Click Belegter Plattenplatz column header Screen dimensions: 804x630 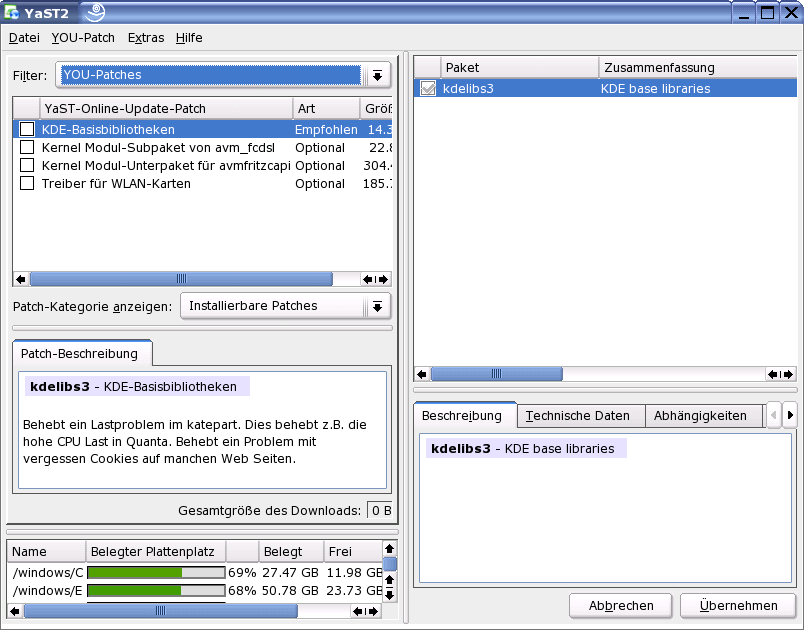pos(156,552)
